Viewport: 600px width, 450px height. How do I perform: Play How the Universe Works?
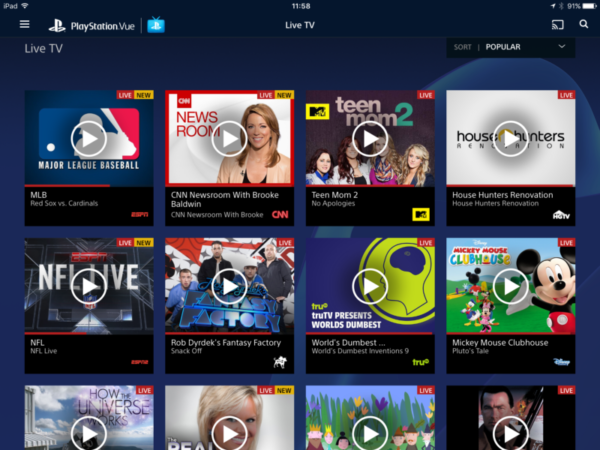click(x=88, y=434)
